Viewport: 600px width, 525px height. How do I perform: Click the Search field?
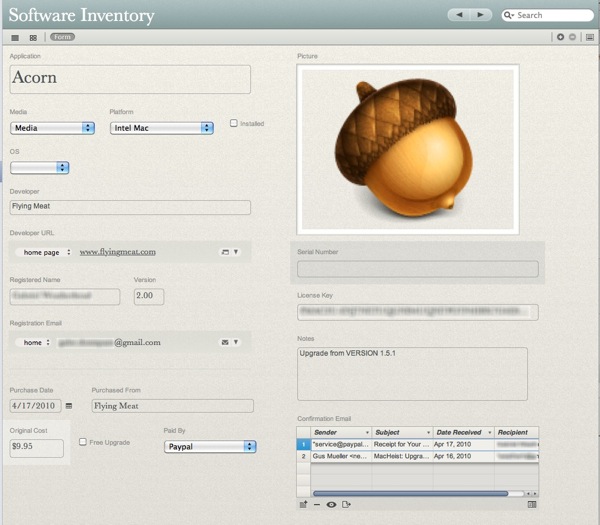547,15
